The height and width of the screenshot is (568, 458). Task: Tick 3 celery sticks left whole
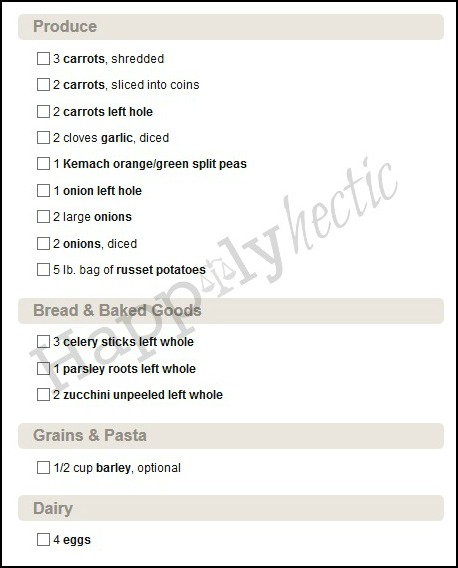[43, 342]
